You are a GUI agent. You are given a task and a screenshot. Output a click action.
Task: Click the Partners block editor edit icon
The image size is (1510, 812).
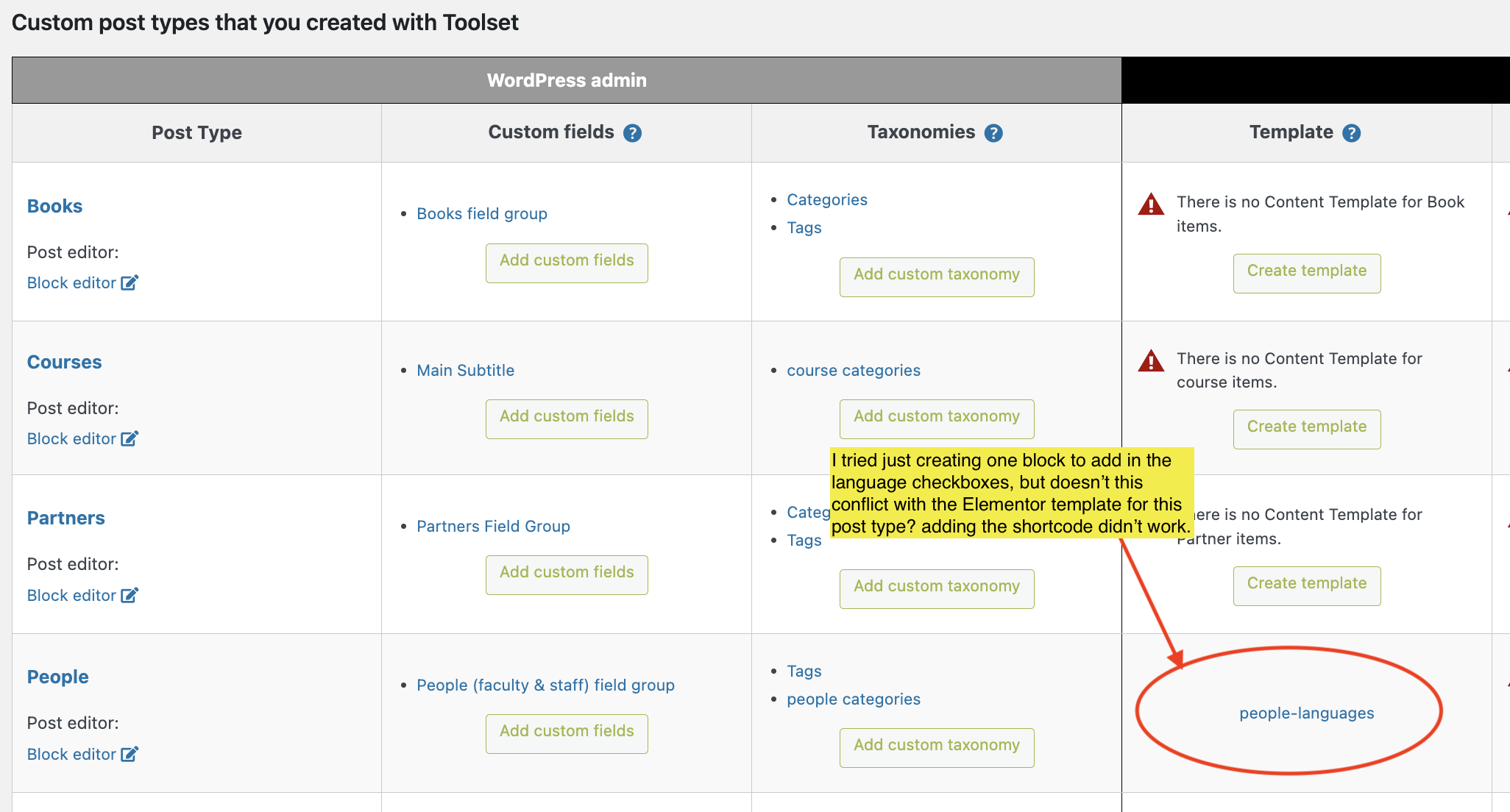coord(130,595)
